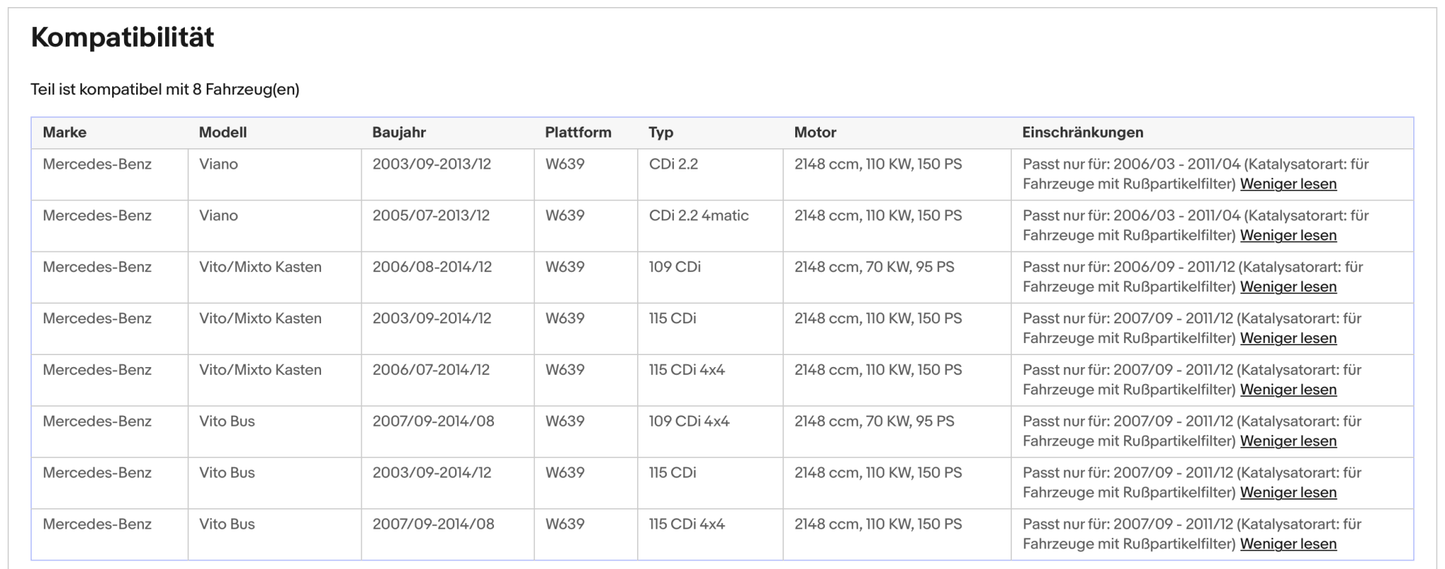
Task: Collapse restrictions for Vito/Mixto Kasten 115 CDi 4x4
Action: (1288, 390)
